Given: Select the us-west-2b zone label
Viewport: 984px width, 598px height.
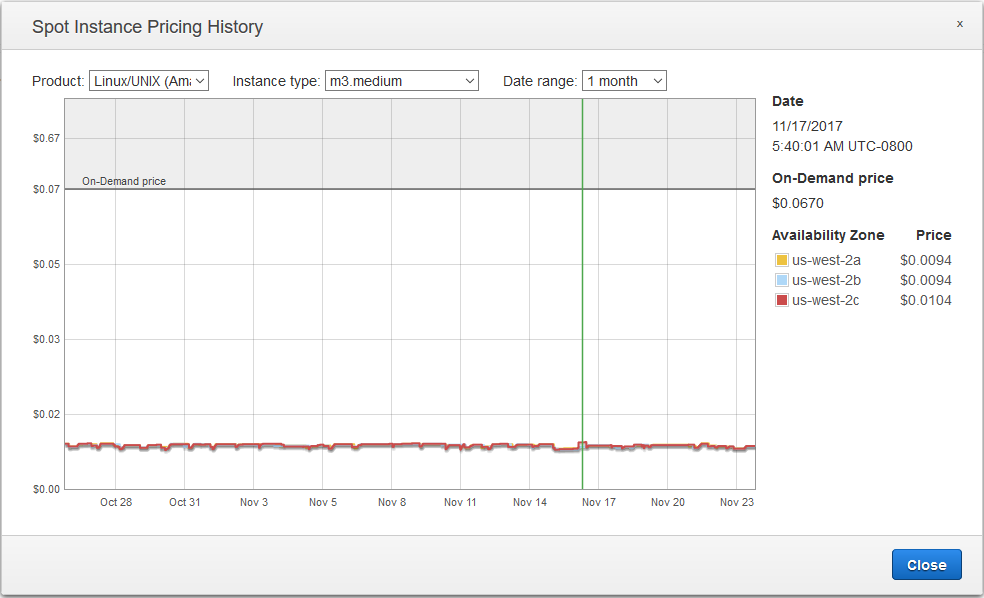Looking at the screenshot, I should [826, 280].
